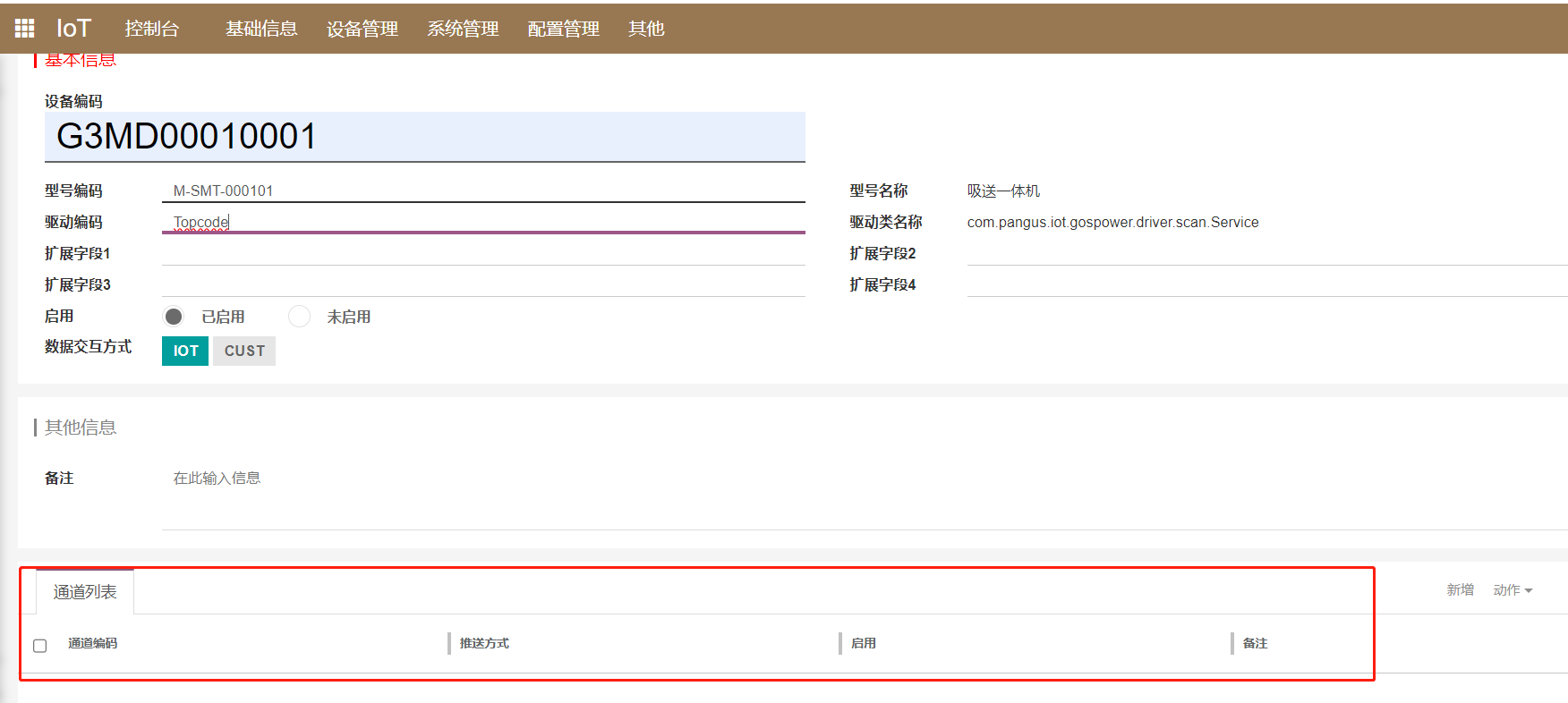Open the 配置管理 menu
The height and width of the screenshot is (703, 1568).
pos(564,29)
